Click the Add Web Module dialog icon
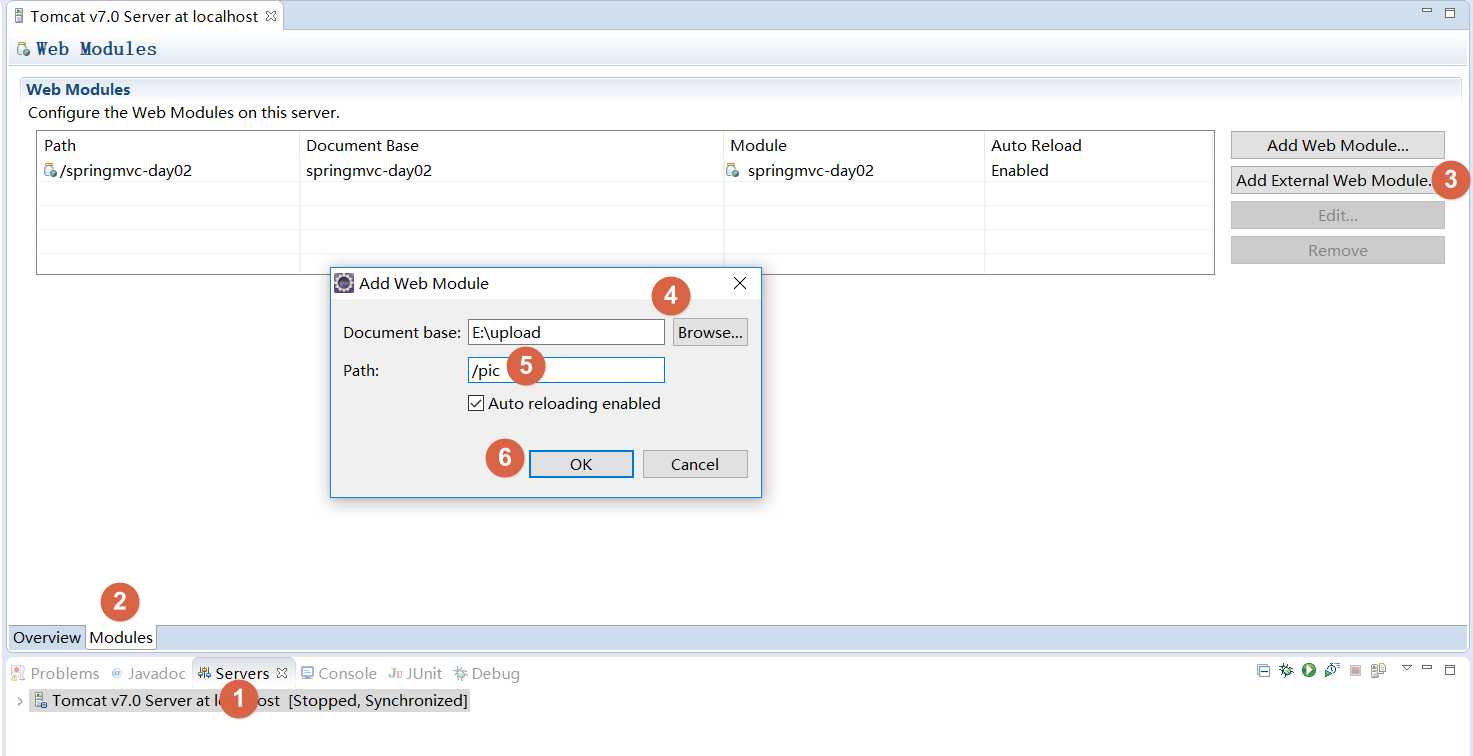 [344, 283]
